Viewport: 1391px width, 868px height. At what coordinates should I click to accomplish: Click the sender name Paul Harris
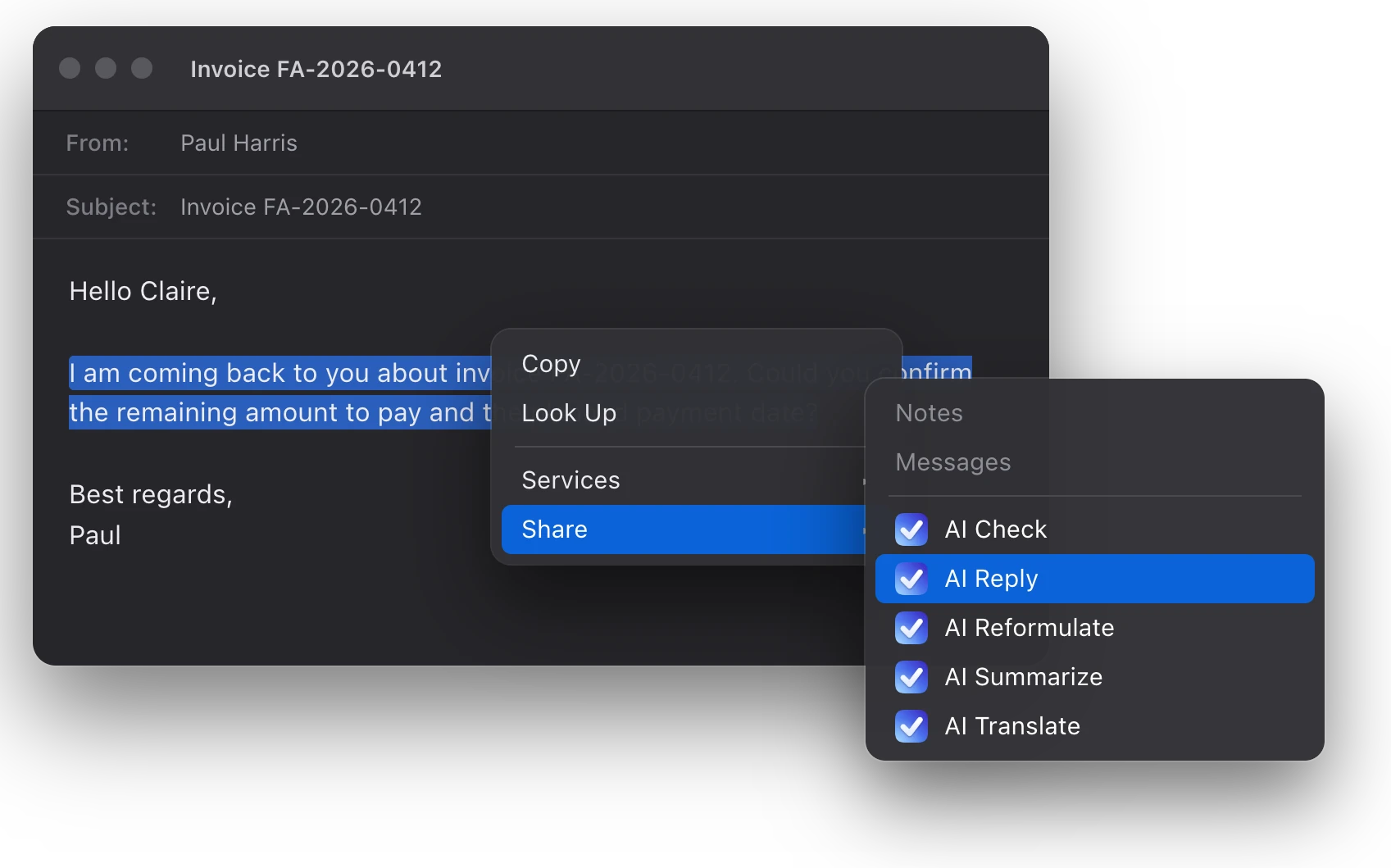239,143
